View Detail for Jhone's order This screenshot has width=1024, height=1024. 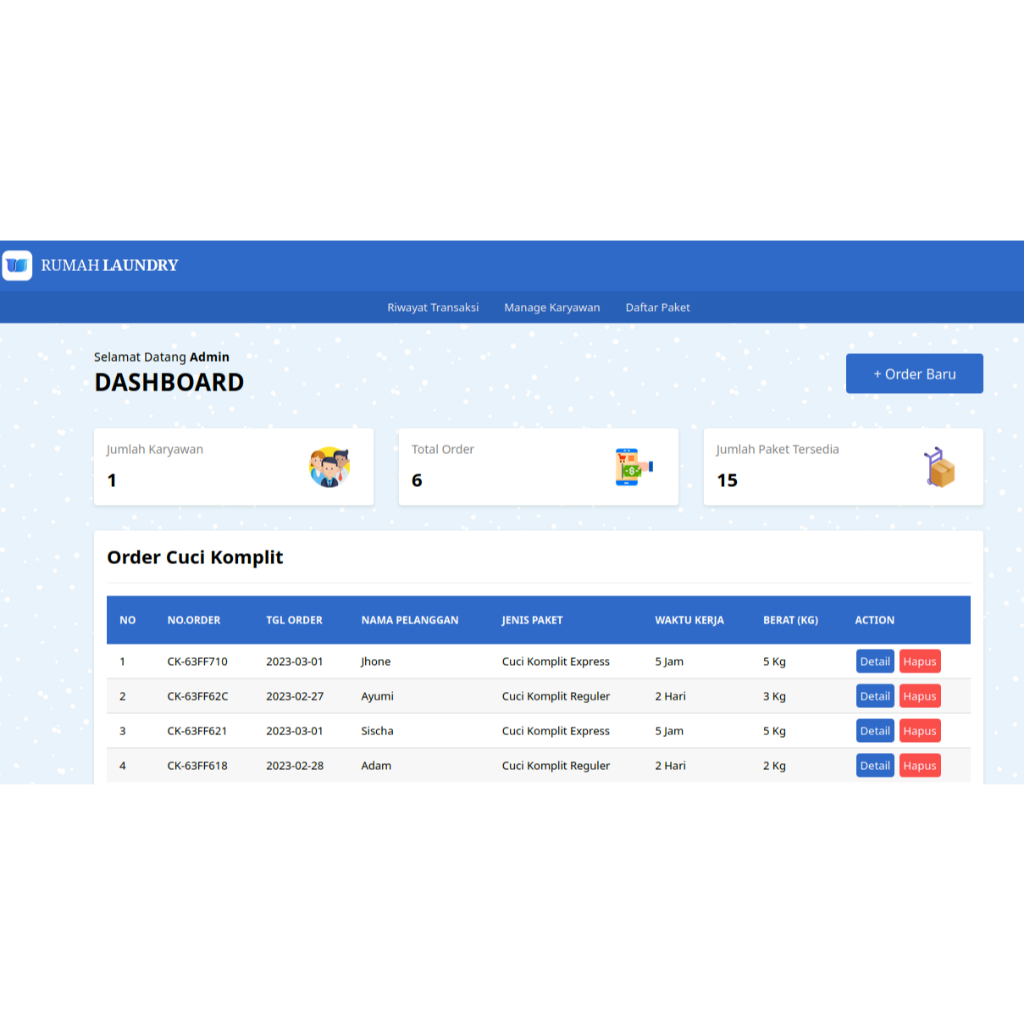tap(874, 662)
